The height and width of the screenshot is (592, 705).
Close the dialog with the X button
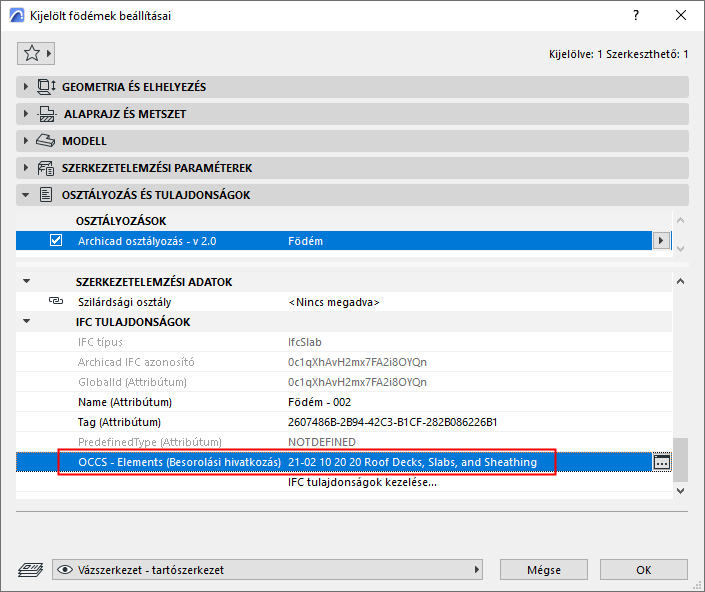(681, 15)
